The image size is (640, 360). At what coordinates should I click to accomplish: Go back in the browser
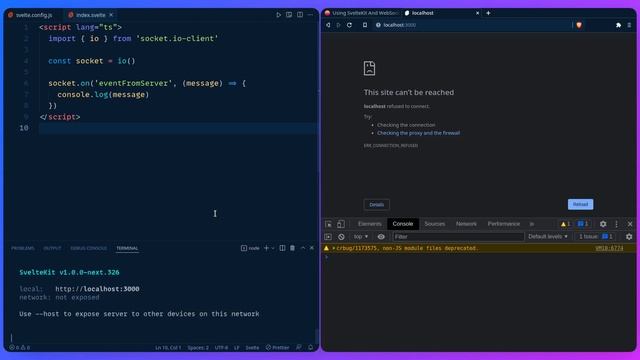coord(328,25)
